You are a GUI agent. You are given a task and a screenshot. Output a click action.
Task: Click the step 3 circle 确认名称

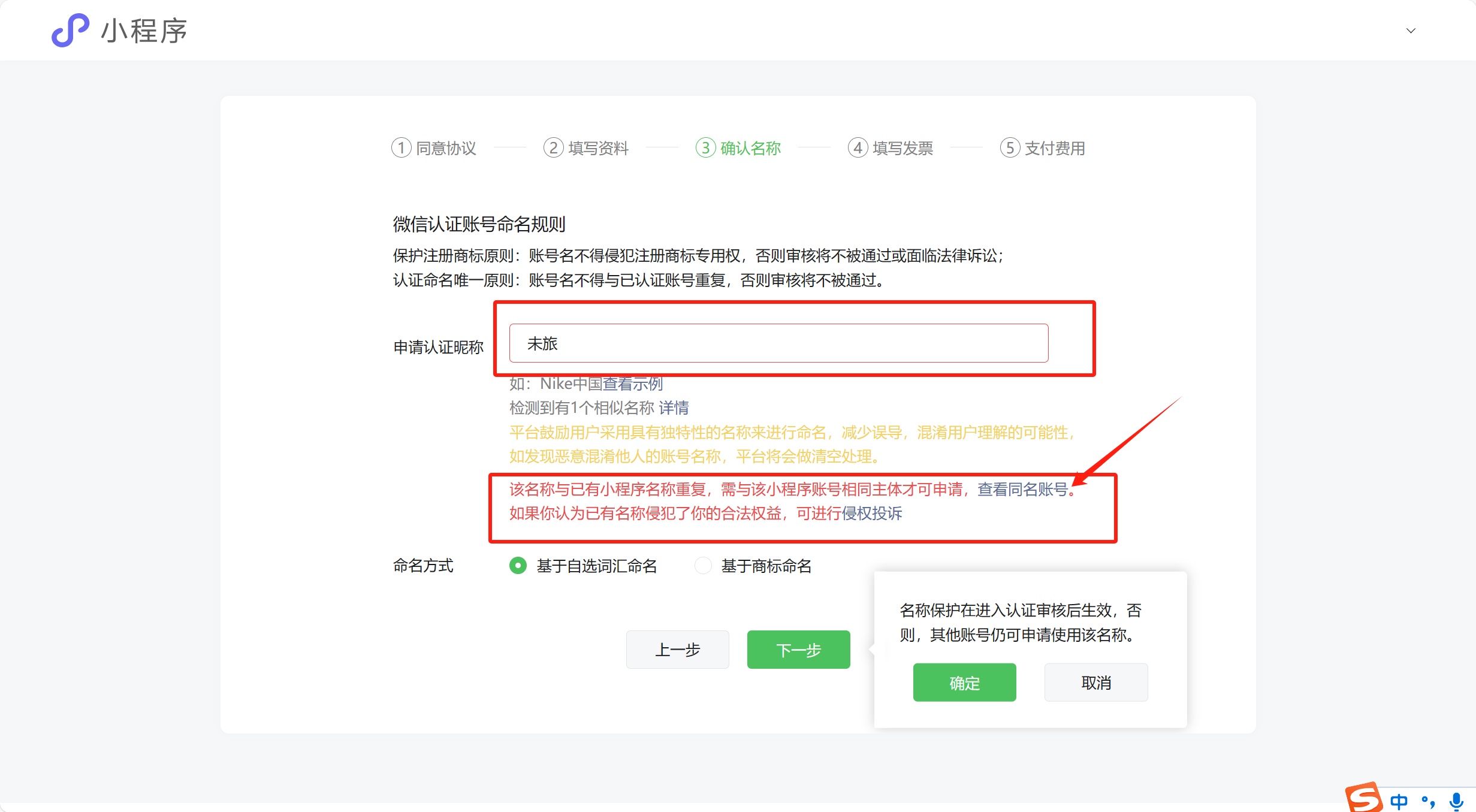pyautogui.click(x=705, y=147)
